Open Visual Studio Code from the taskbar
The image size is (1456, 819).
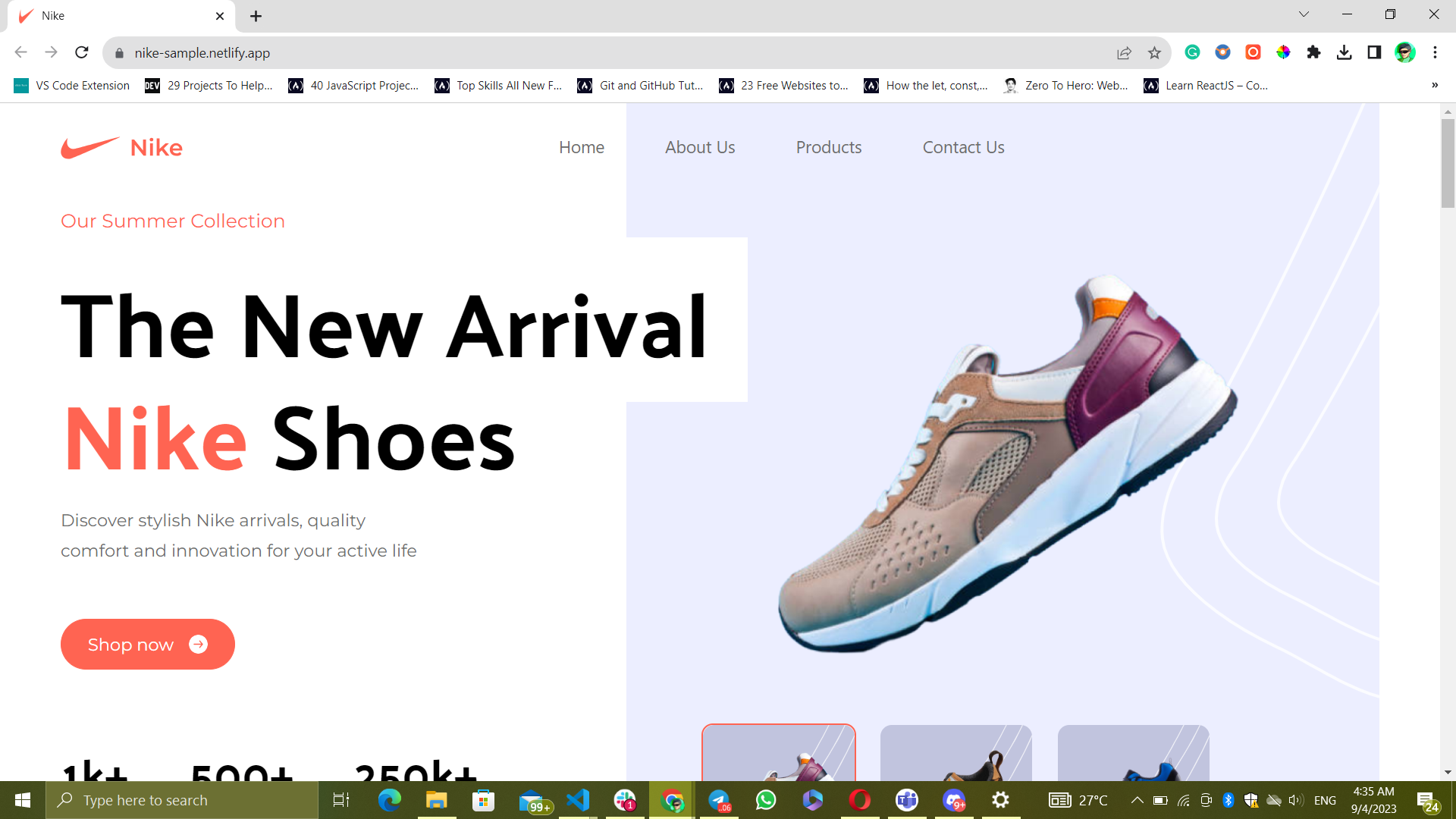click(x=578, y=800)
